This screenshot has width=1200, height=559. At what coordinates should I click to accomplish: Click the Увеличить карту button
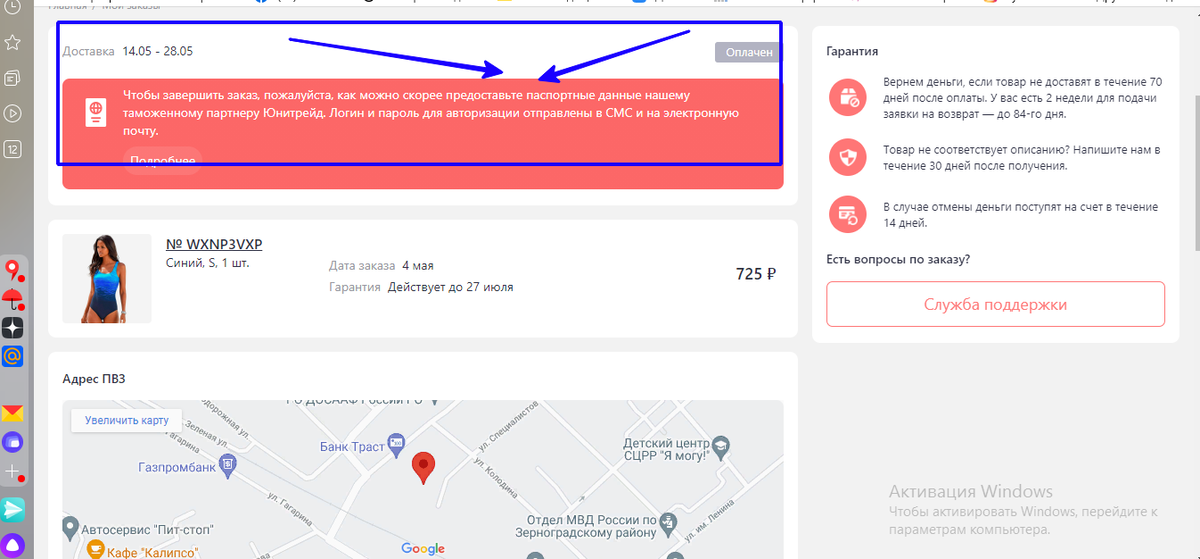click(127, 420)
